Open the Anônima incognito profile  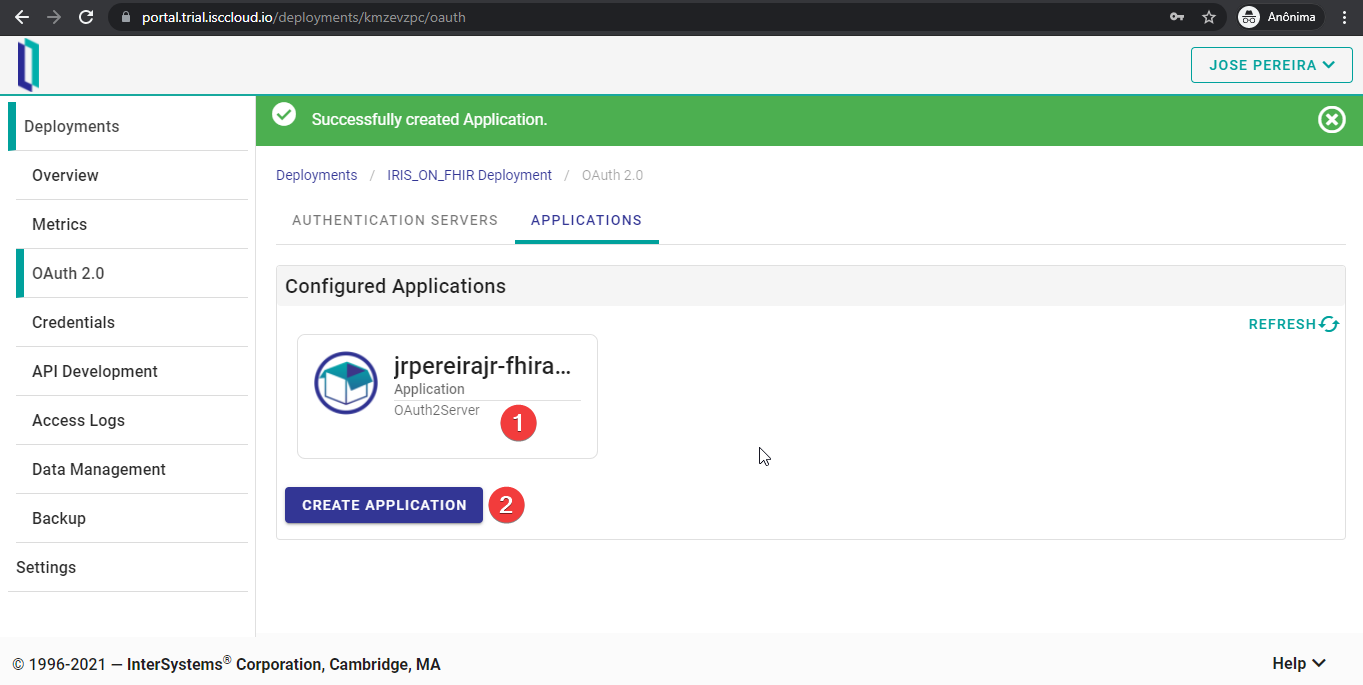[x=1280, y=17]
